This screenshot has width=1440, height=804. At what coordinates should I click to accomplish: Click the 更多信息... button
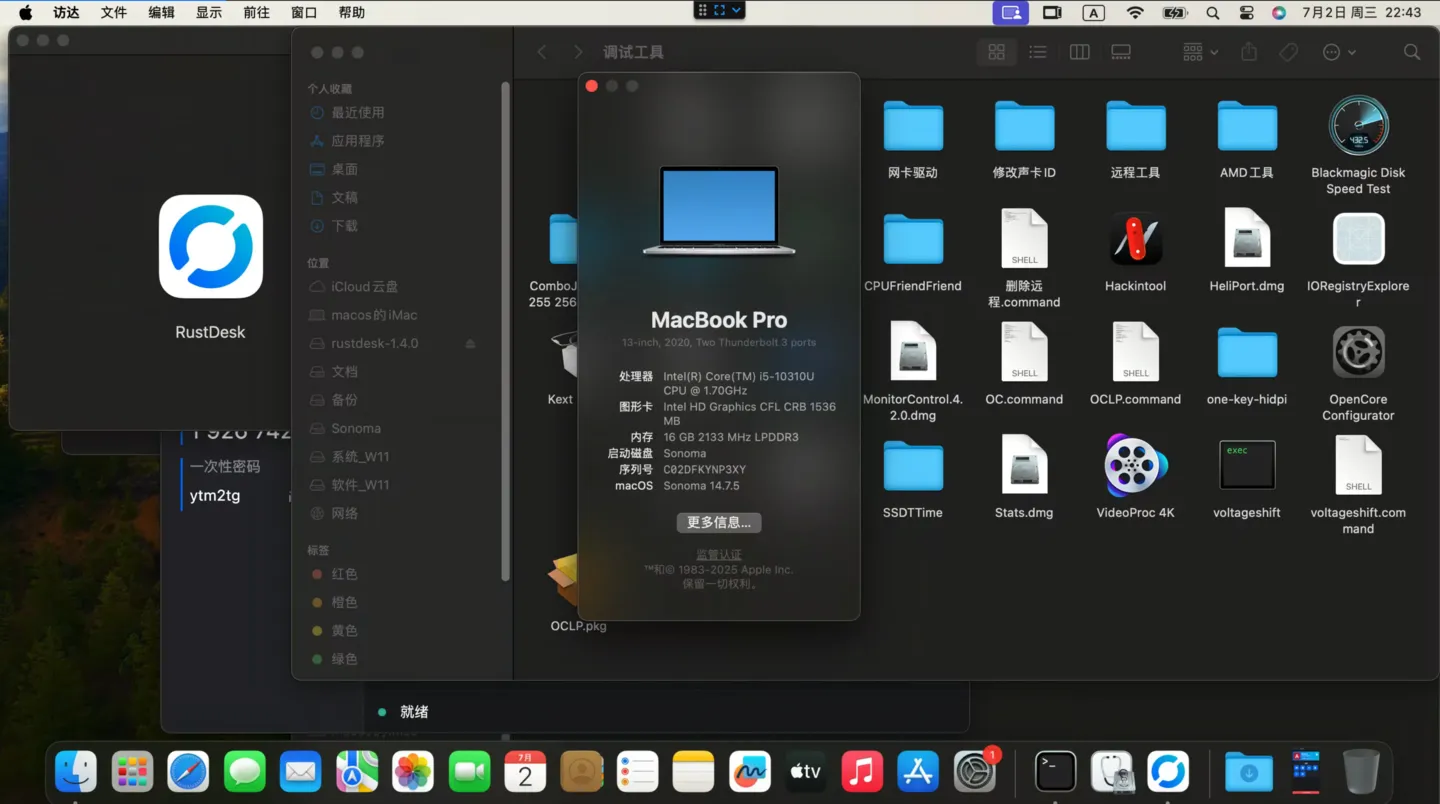[x=718, y=522]
